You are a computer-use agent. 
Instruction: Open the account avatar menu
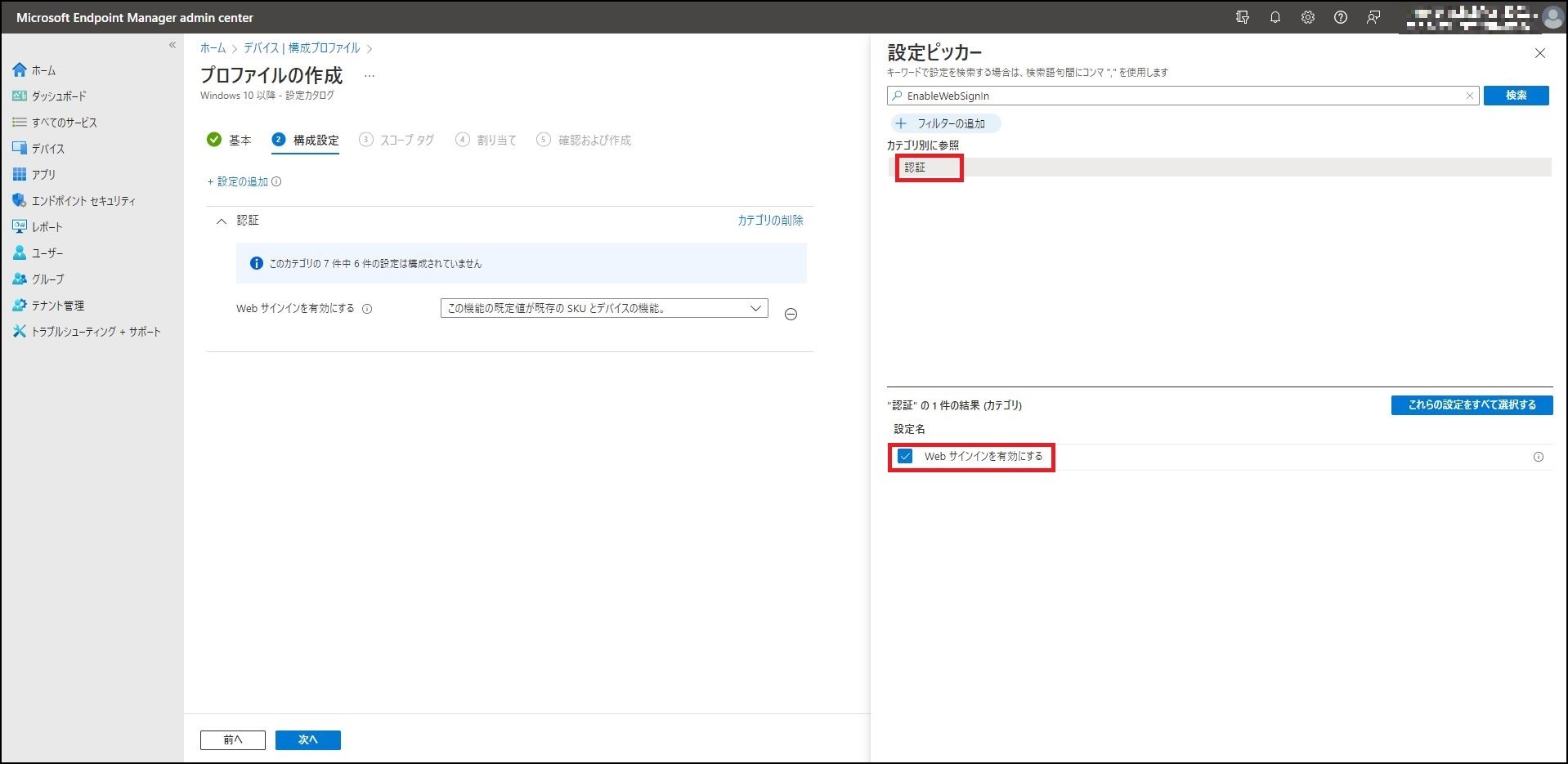pyautogui.click(x=1552, y=17)
